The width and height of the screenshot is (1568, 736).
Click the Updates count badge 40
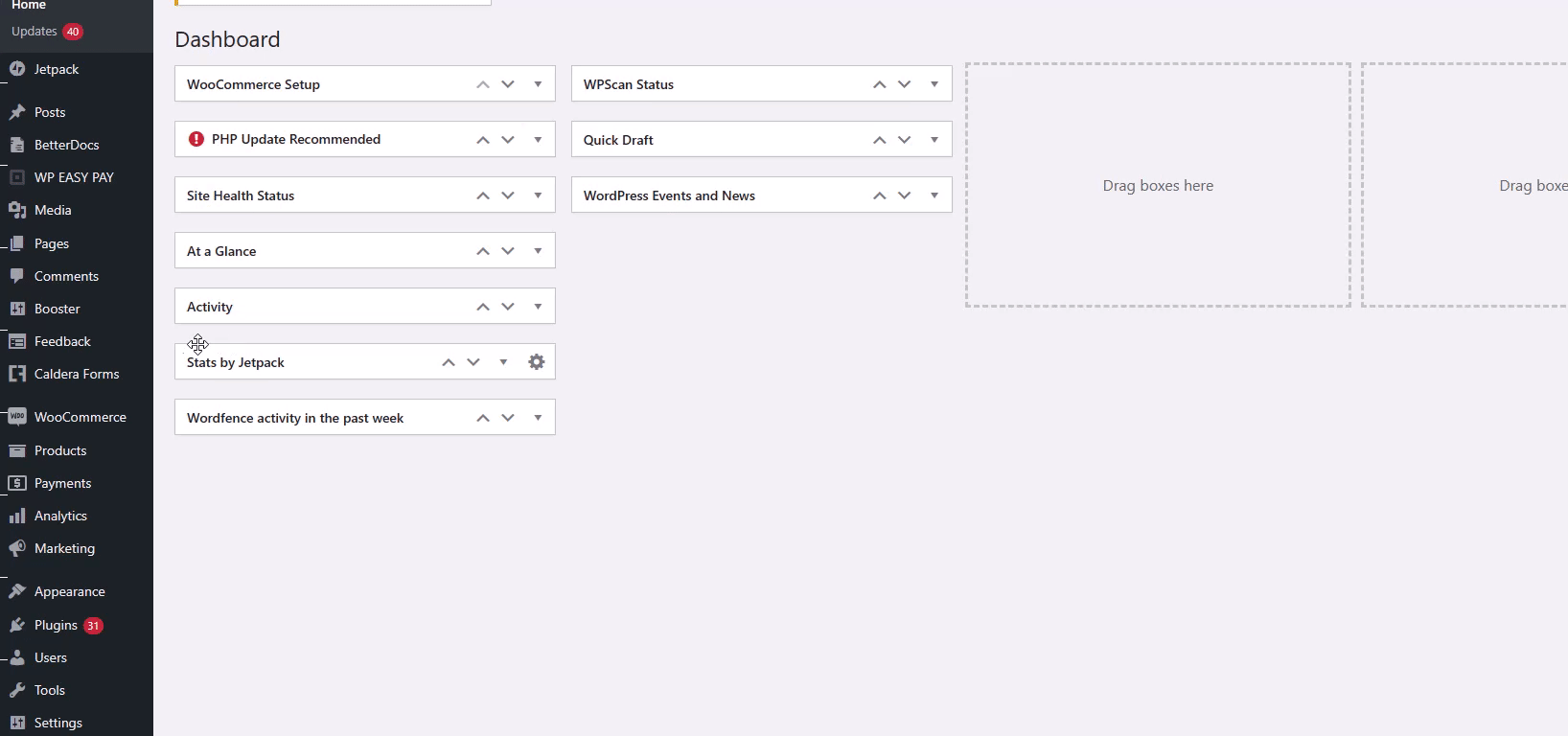(73, 32)
